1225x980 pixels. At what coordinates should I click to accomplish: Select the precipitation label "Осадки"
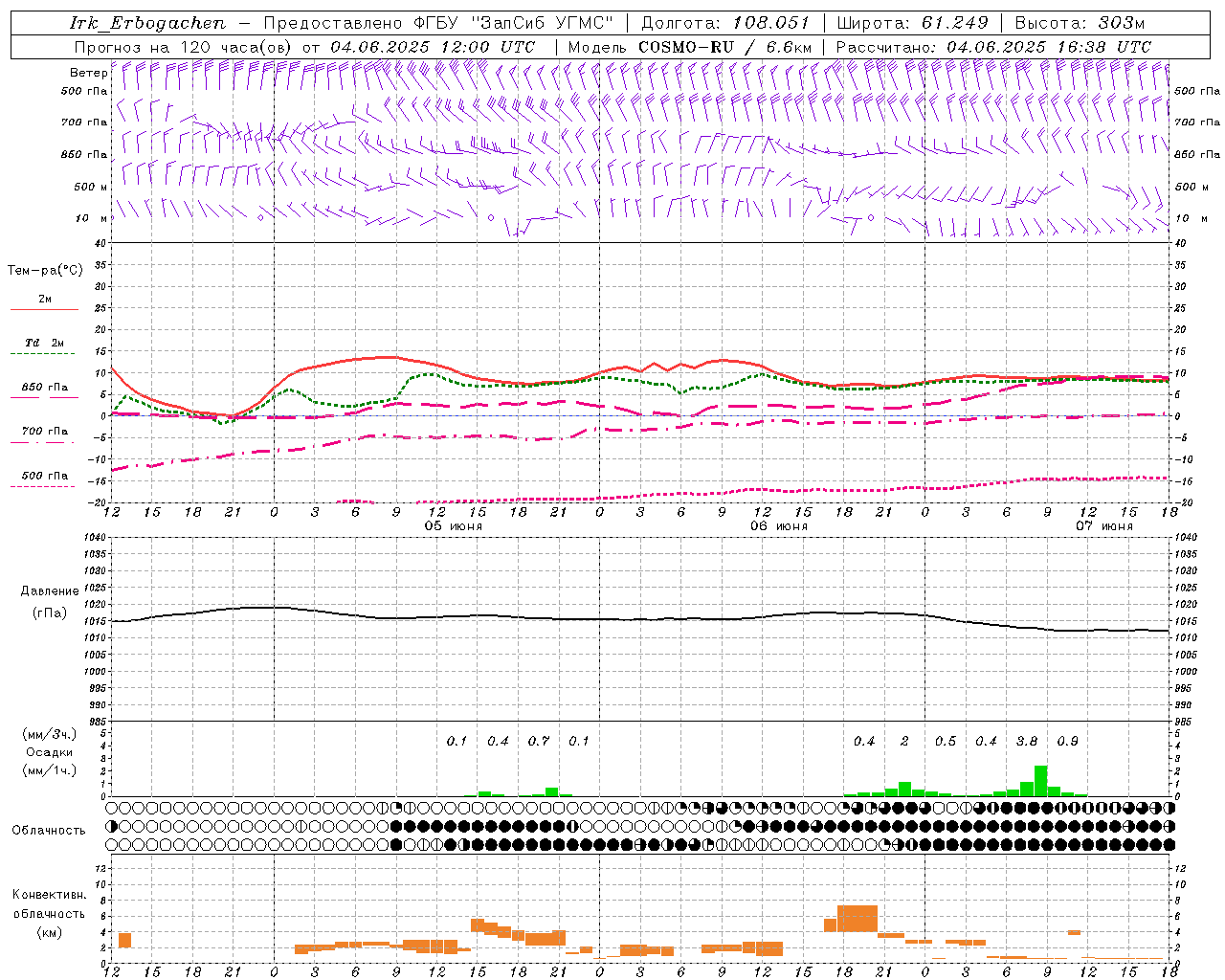[50, 752]
